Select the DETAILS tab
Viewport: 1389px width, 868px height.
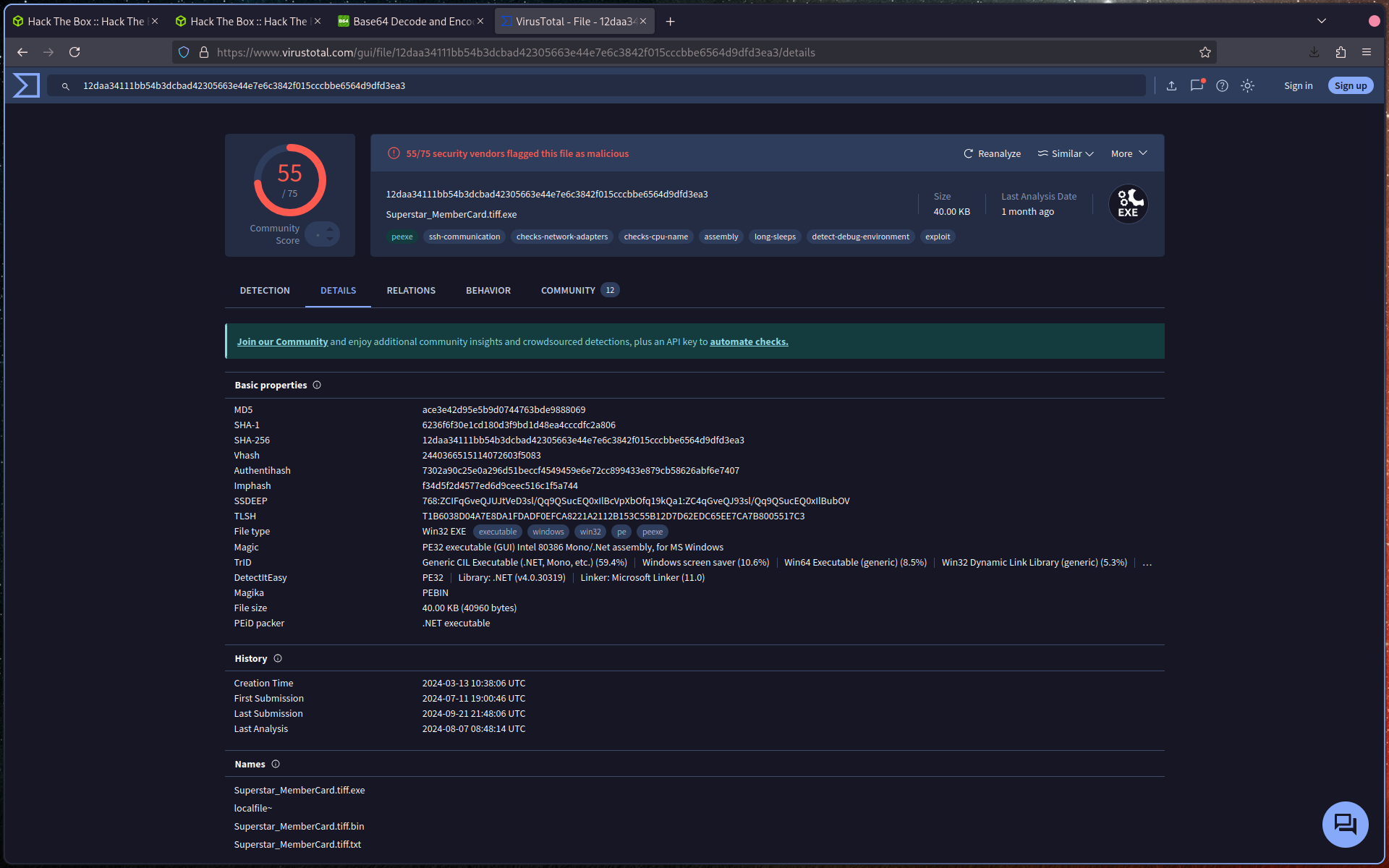pos(338,290)
